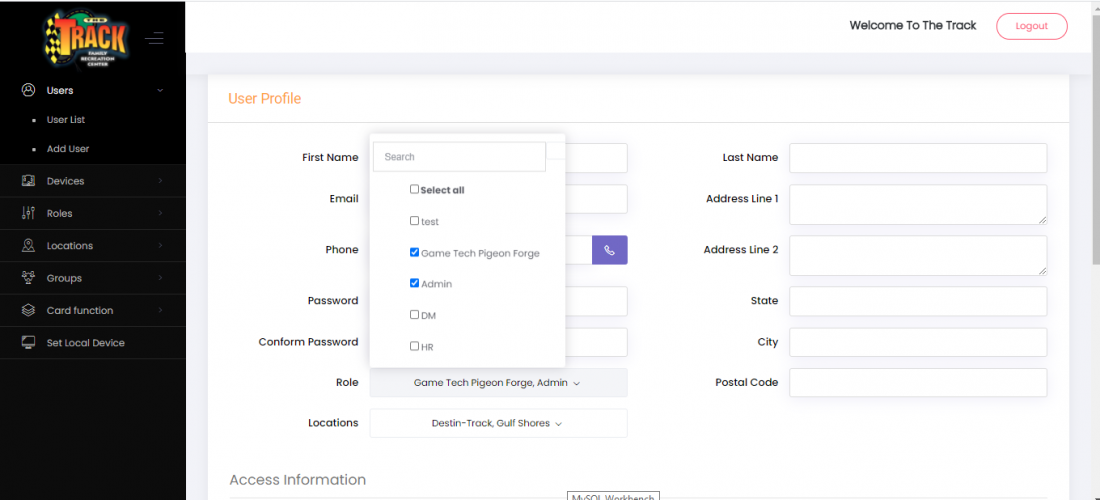Open the Role dropdown
Viewport: 1100px width, 500px height.
point(498,383)
